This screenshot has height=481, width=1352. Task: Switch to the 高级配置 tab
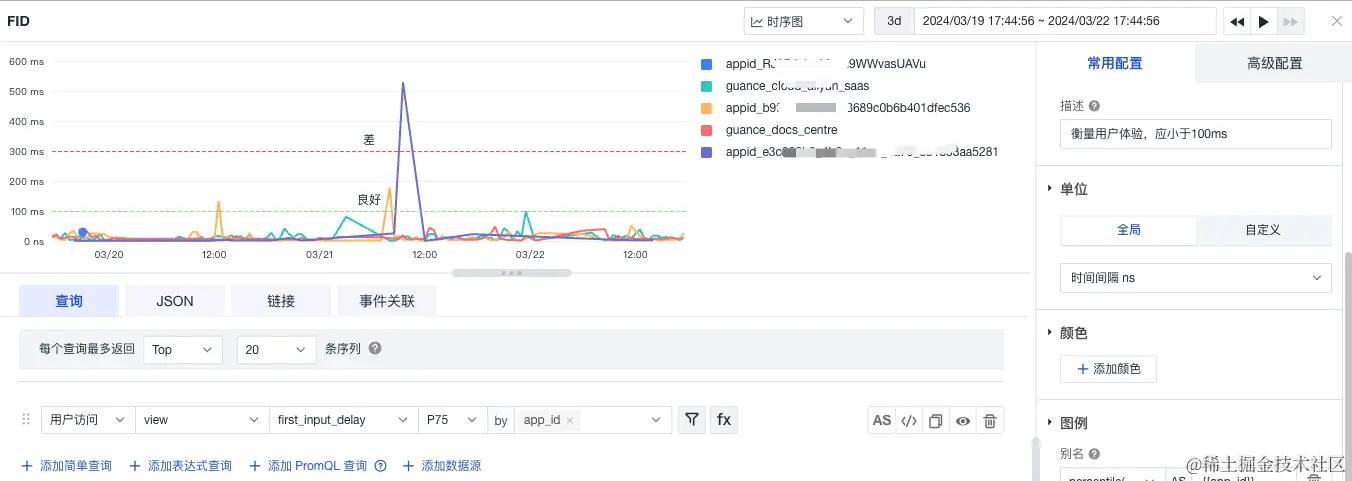pos(1274,63)
